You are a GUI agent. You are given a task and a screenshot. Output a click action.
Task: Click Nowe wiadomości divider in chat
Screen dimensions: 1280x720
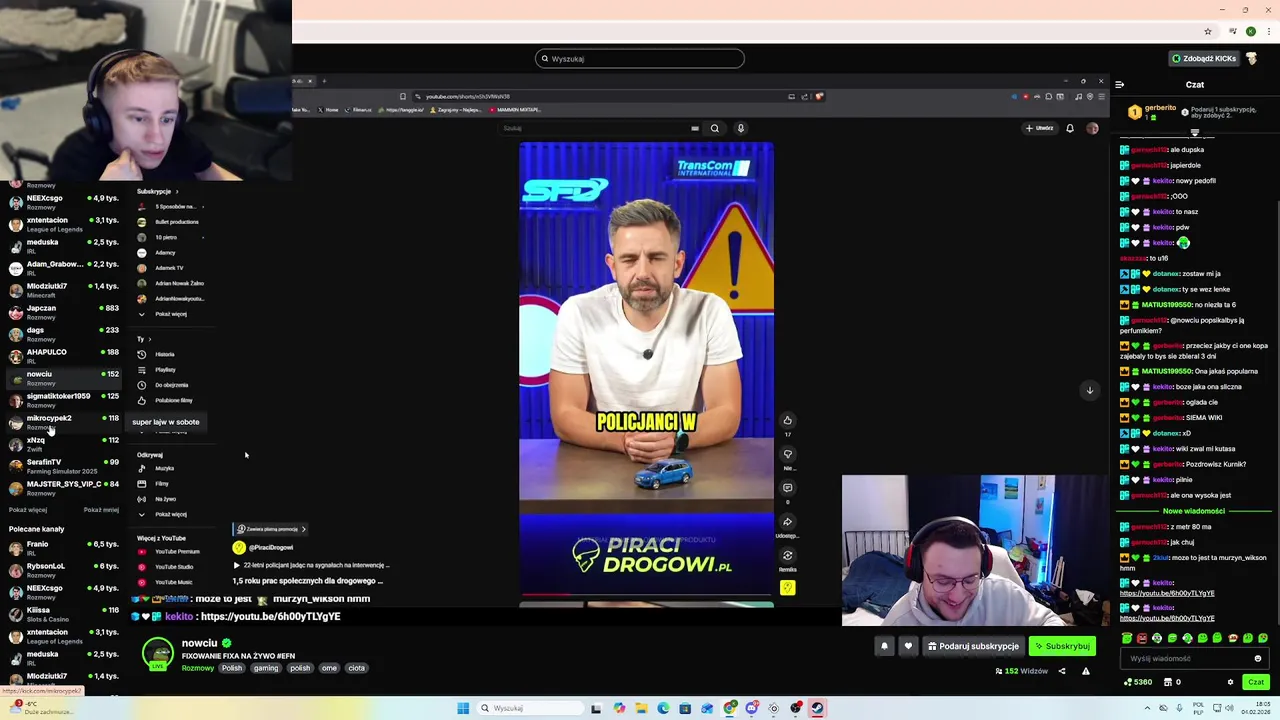click(1194, 511)
